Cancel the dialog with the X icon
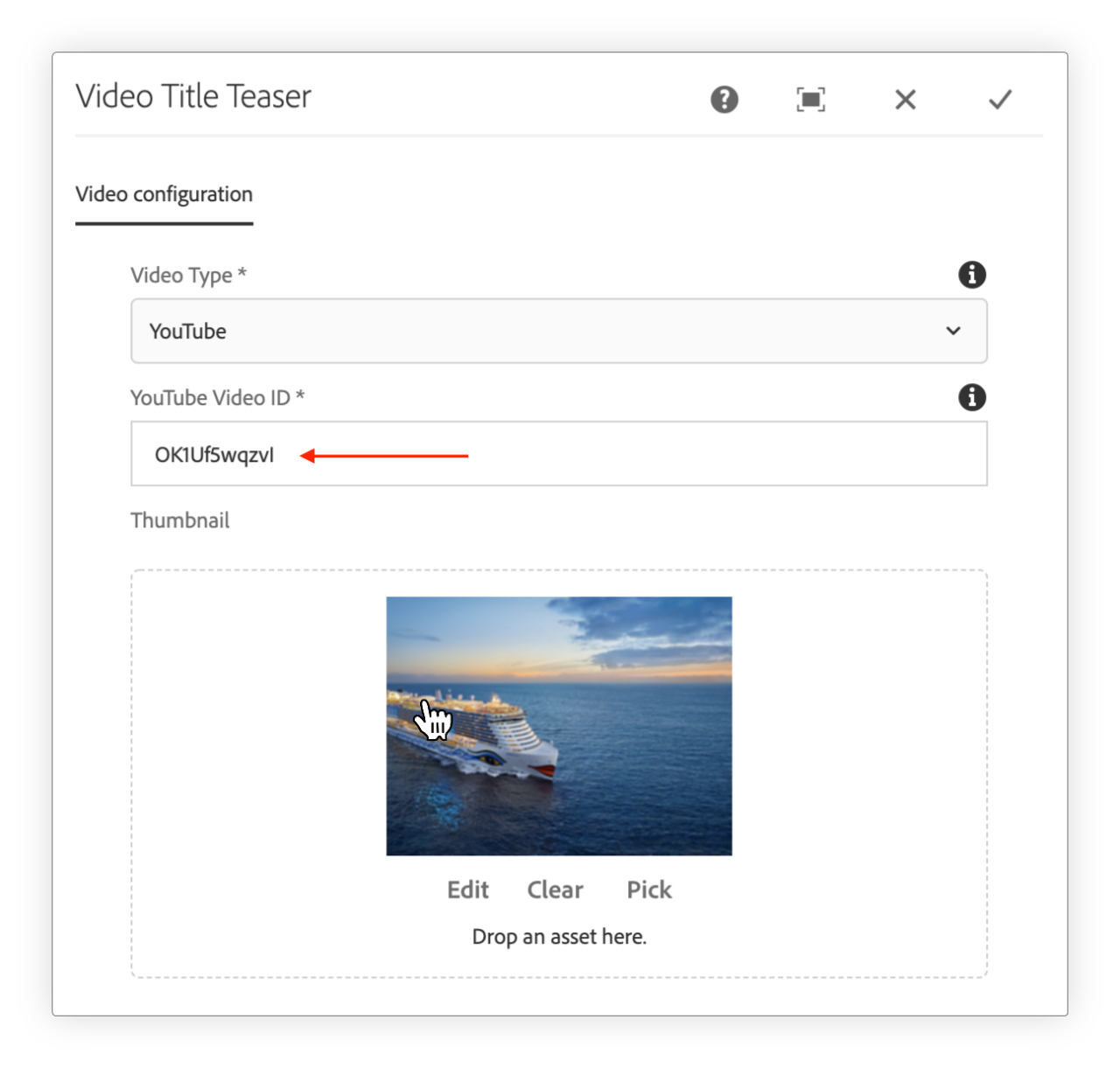 point(905,100)
